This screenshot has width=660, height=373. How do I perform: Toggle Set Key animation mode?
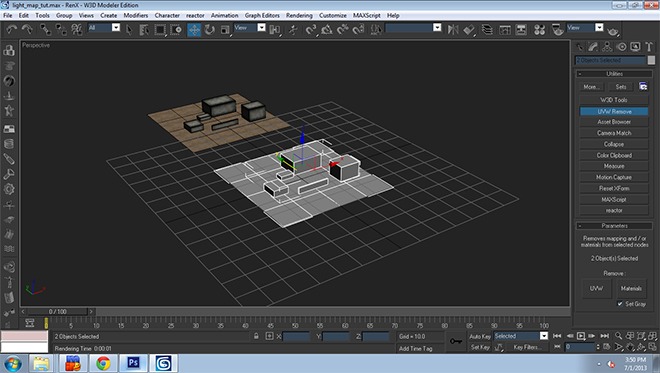pyautogui.click(x=480, y=347)
